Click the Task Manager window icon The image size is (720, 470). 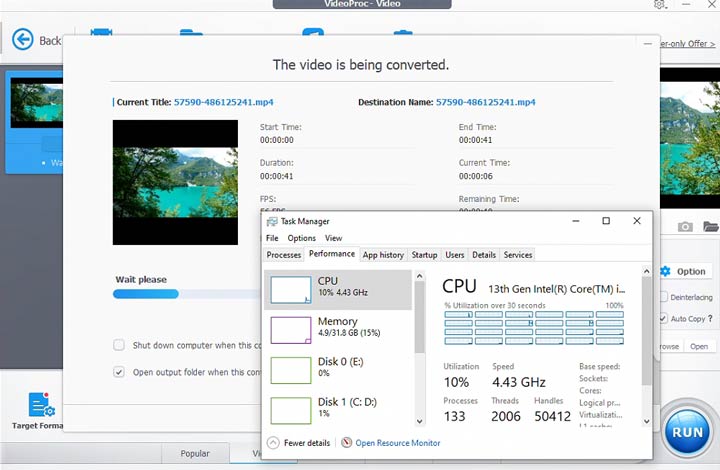click(x=272, y=221)
